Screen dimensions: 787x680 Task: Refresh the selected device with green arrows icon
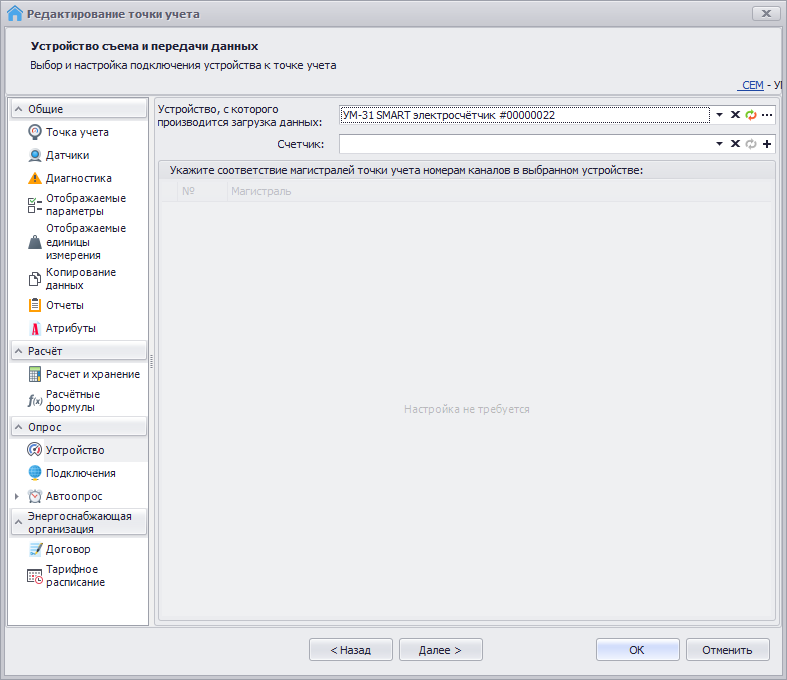tap(751, 115)
